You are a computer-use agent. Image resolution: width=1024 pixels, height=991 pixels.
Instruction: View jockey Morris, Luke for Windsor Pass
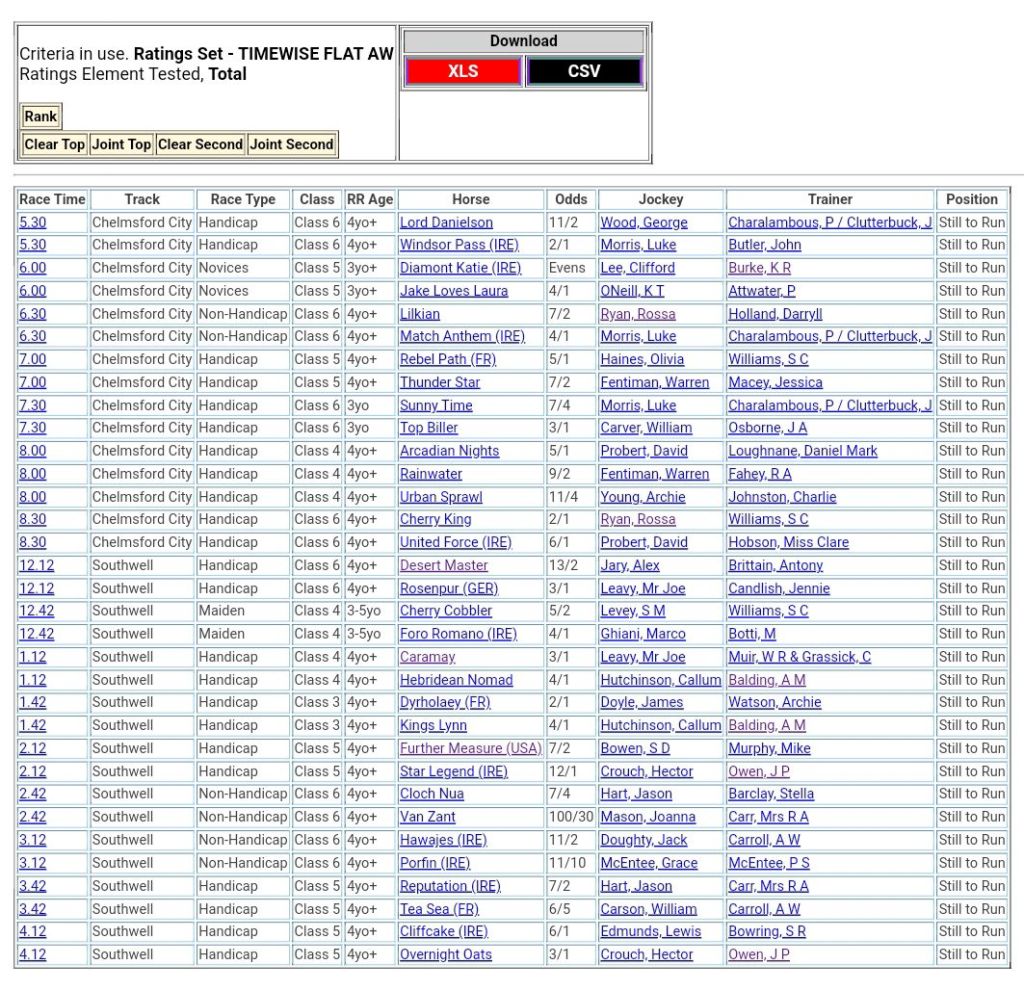click(638, 245)
